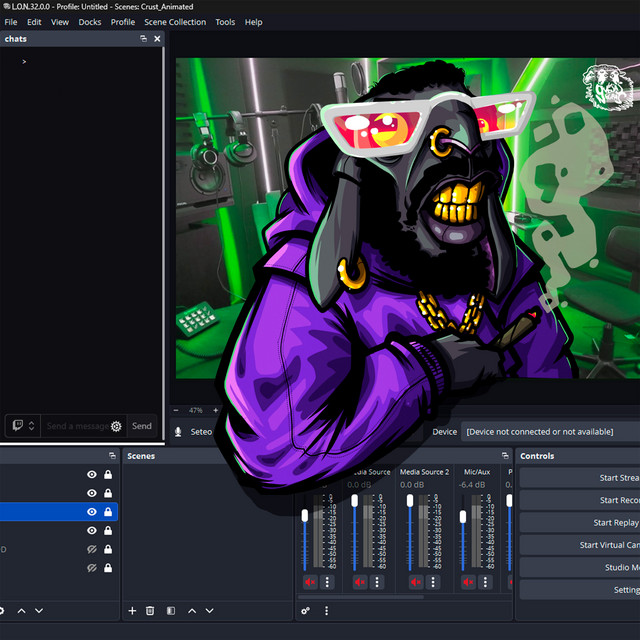Adjust Mic/Aux volume slider
Screen dimensions: 640x640
(462, 517)
